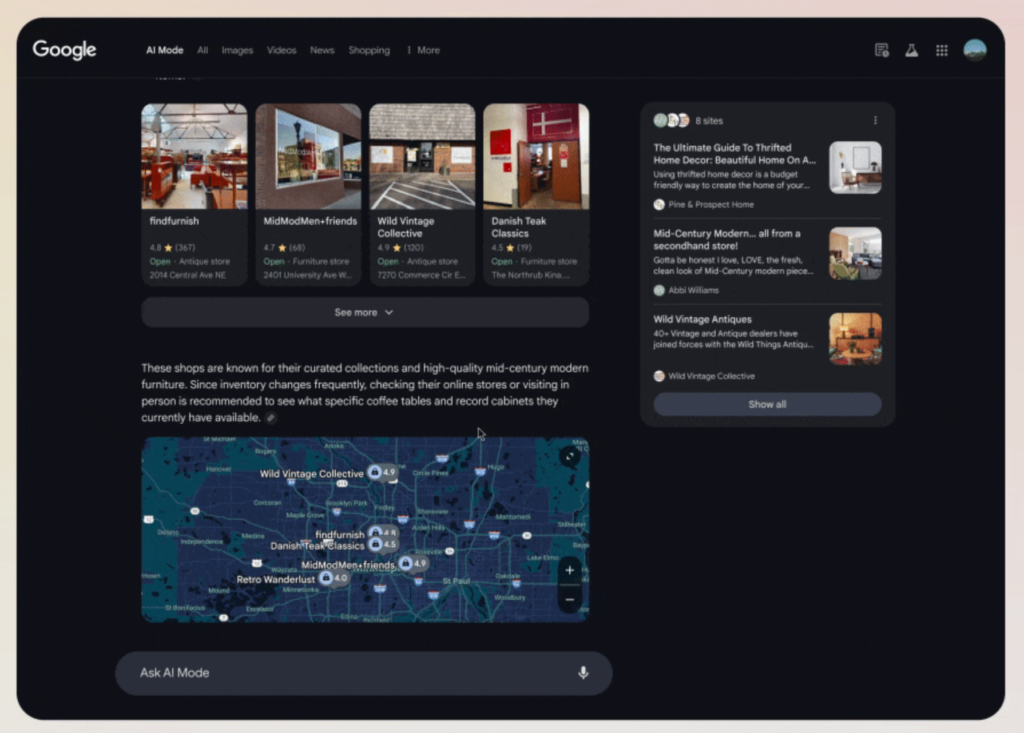Image resolution: width=1024 pixels, height=733 pixels.
Task: Open the sites panel three-dot menu
Action: click(x=875, y=120)
